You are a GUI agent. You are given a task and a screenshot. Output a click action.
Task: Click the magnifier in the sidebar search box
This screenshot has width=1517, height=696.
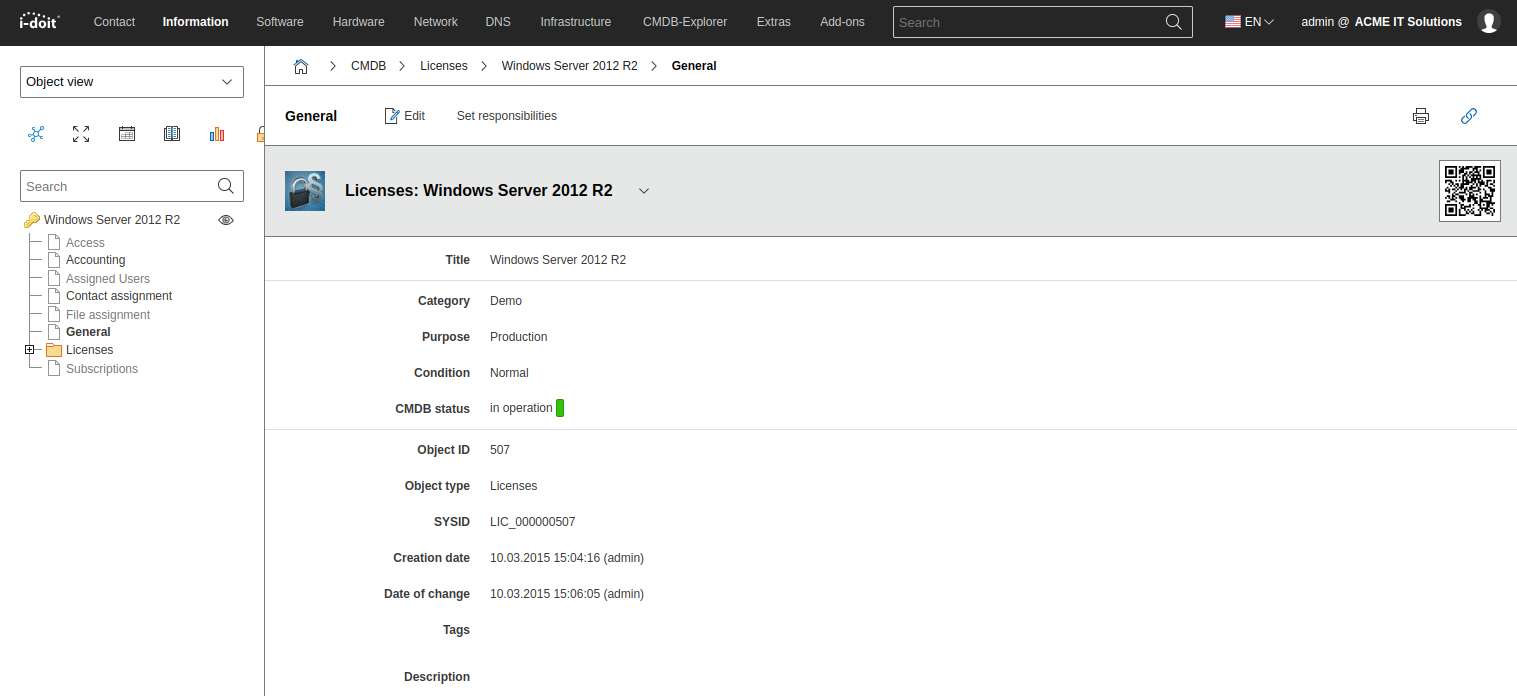(226, 185)
